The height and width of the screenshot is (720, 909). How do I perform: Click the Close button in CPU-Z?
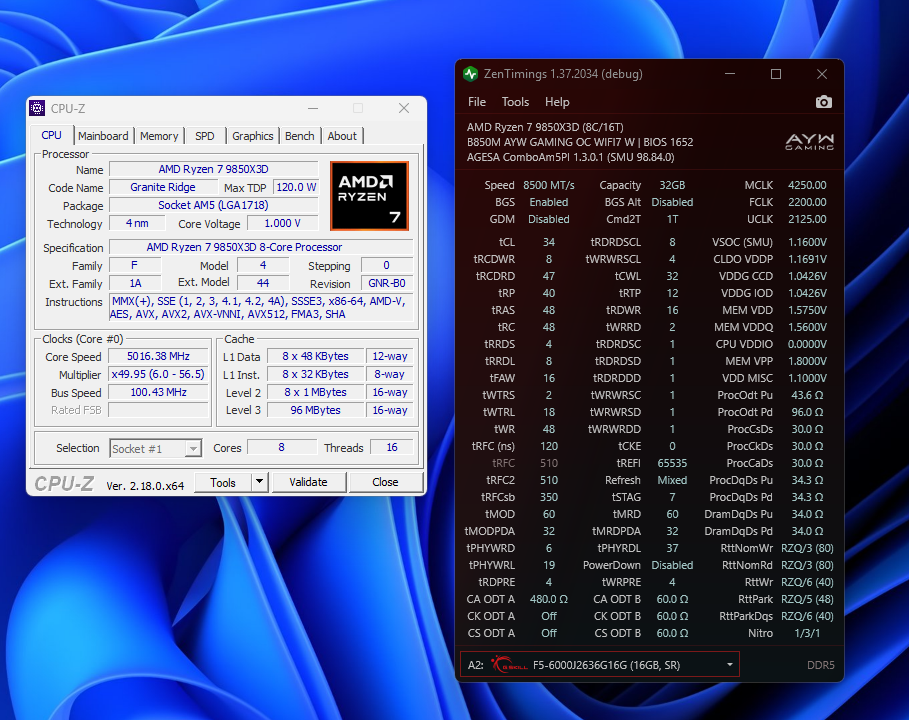385,482
